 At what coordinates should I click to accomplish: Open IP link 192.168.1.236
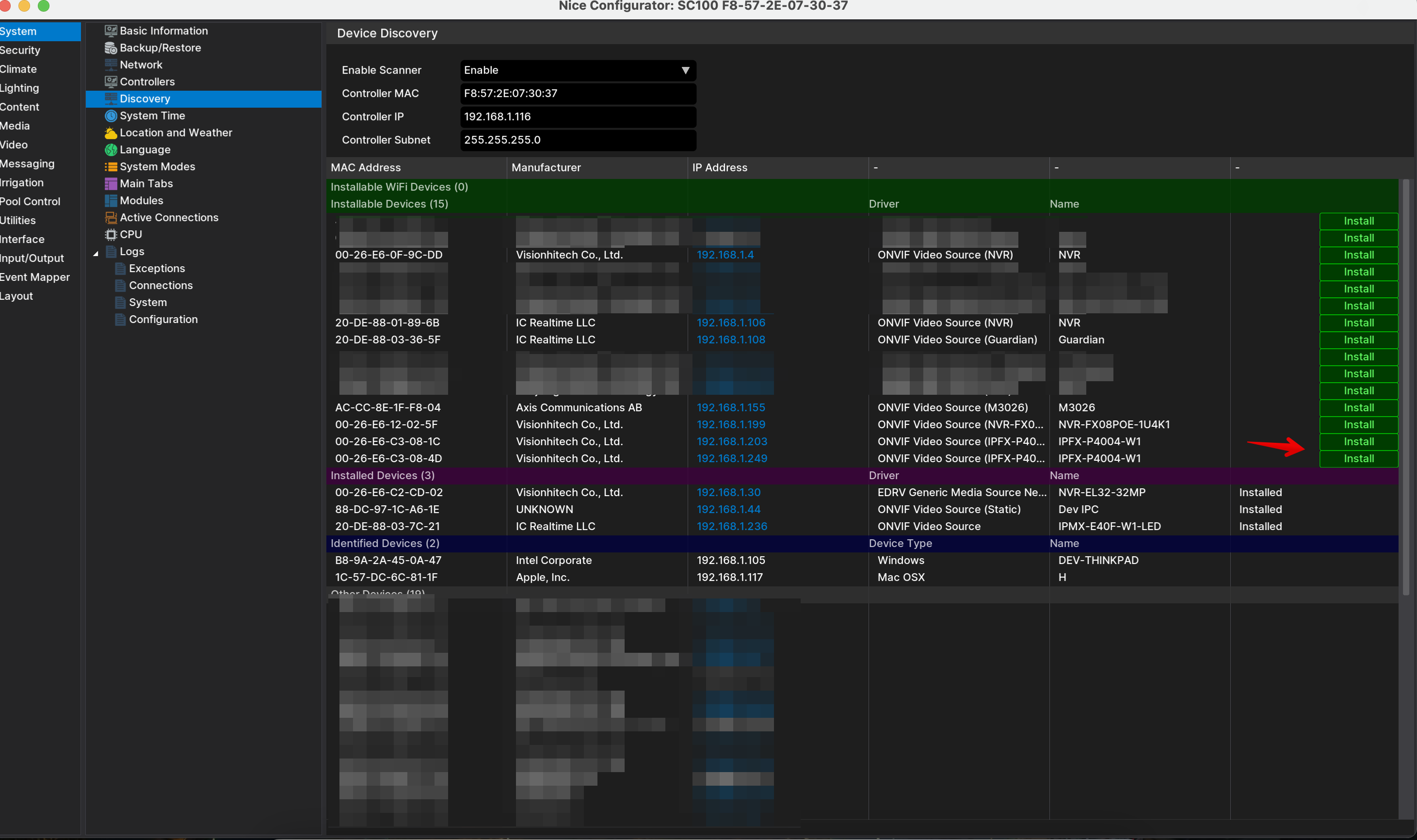click(732, 526)
